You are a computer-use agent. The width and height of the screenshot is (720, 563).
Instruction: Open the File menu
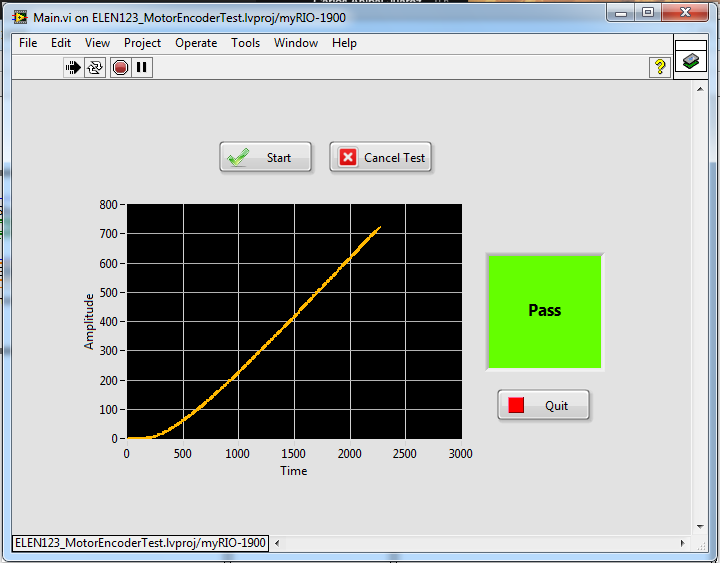tap(28, 43)
